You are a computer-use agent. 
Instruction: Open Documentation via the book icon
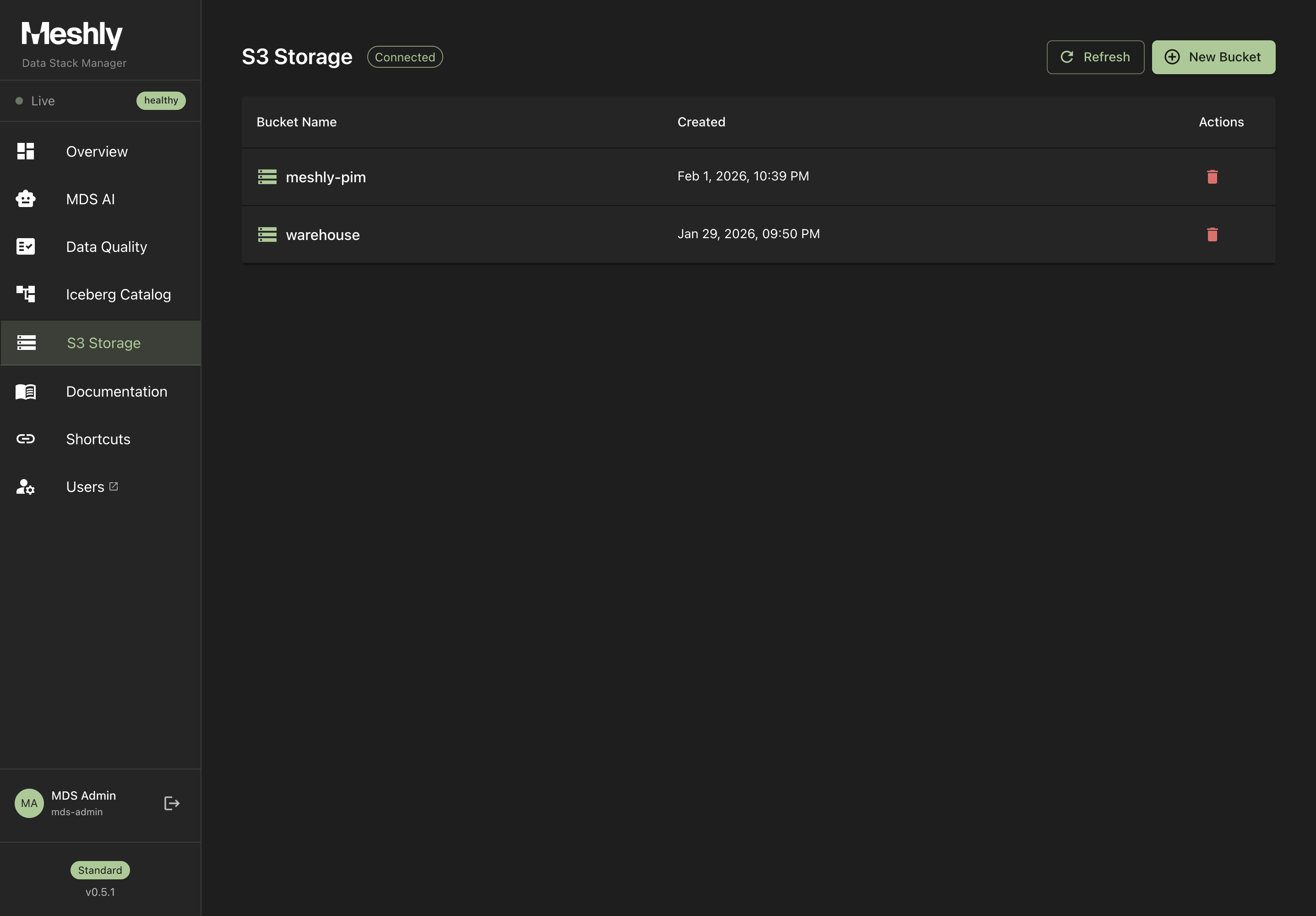tap(25, 392)
